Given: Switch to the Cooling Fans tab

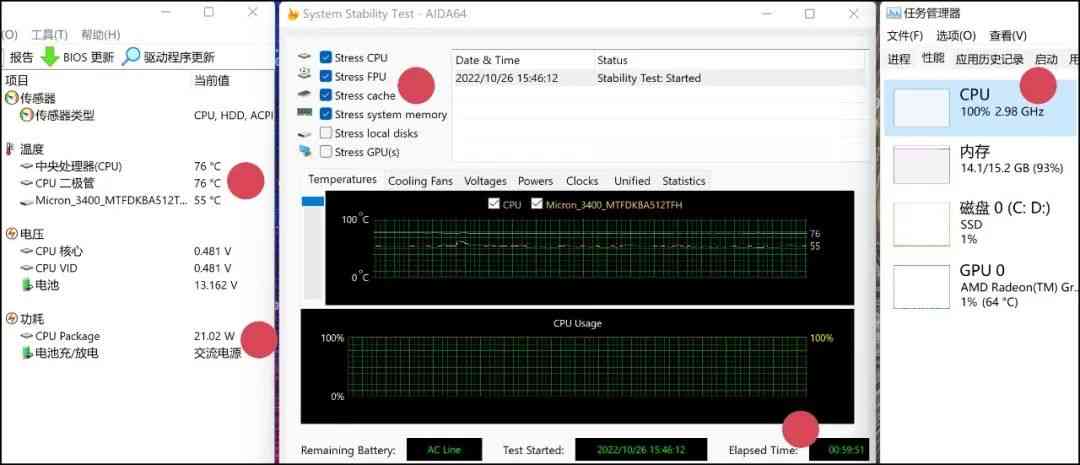Looking at the screenshot, I should tap(420, 181).
